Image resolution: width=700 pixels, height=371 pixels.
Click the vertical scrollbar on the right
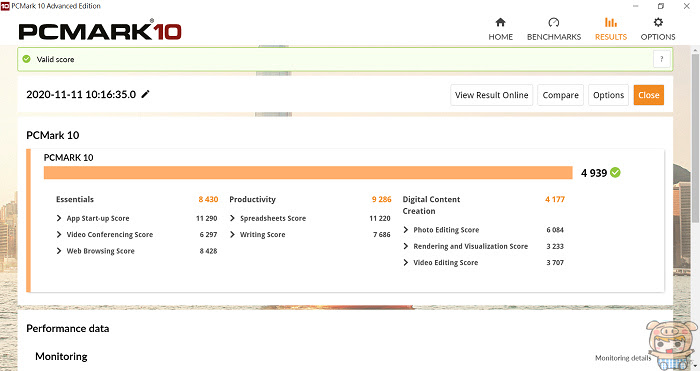click(696, 138)
